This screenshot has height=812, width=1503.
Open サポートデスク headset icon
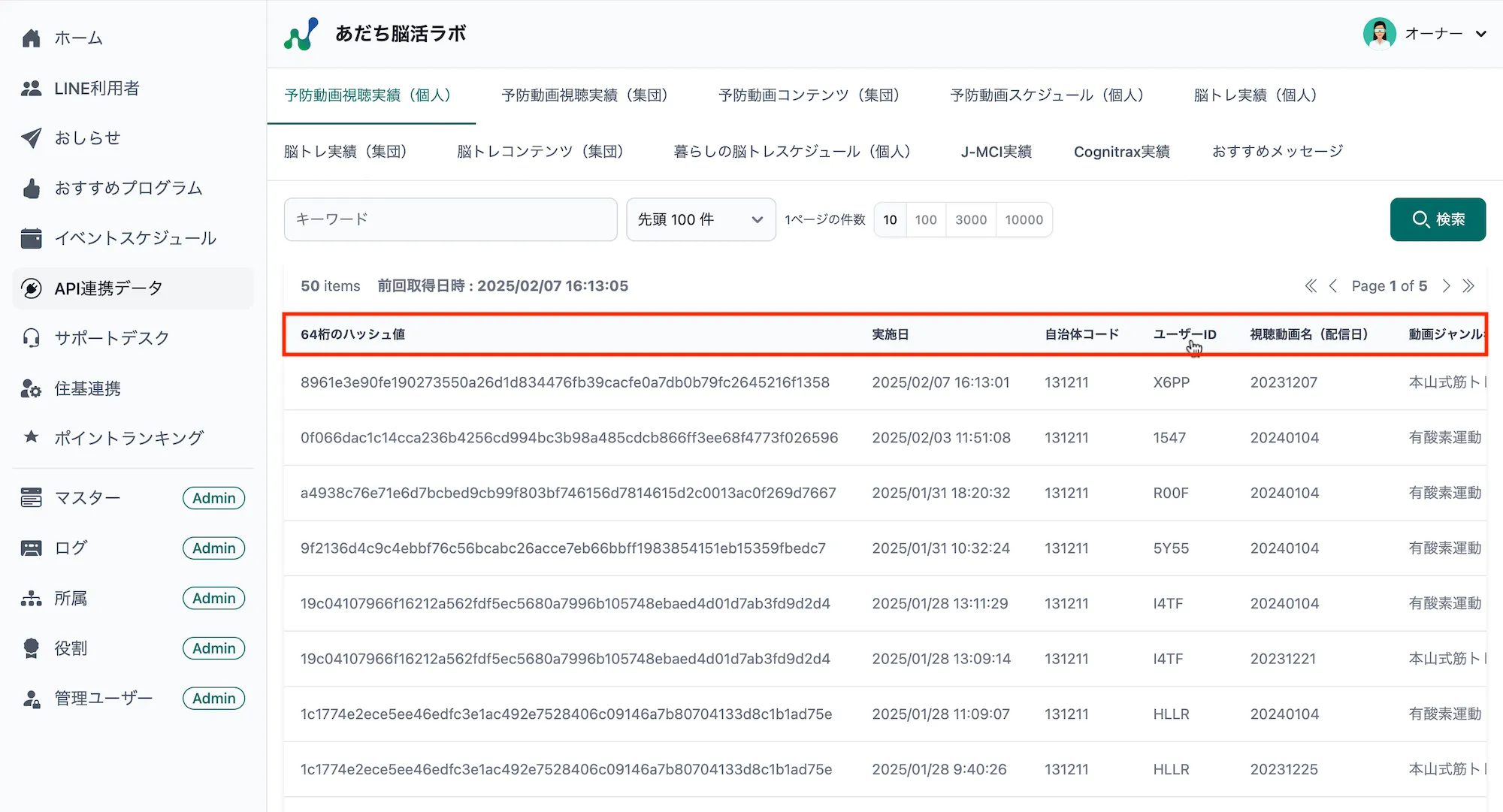click(x=31, y=338)
